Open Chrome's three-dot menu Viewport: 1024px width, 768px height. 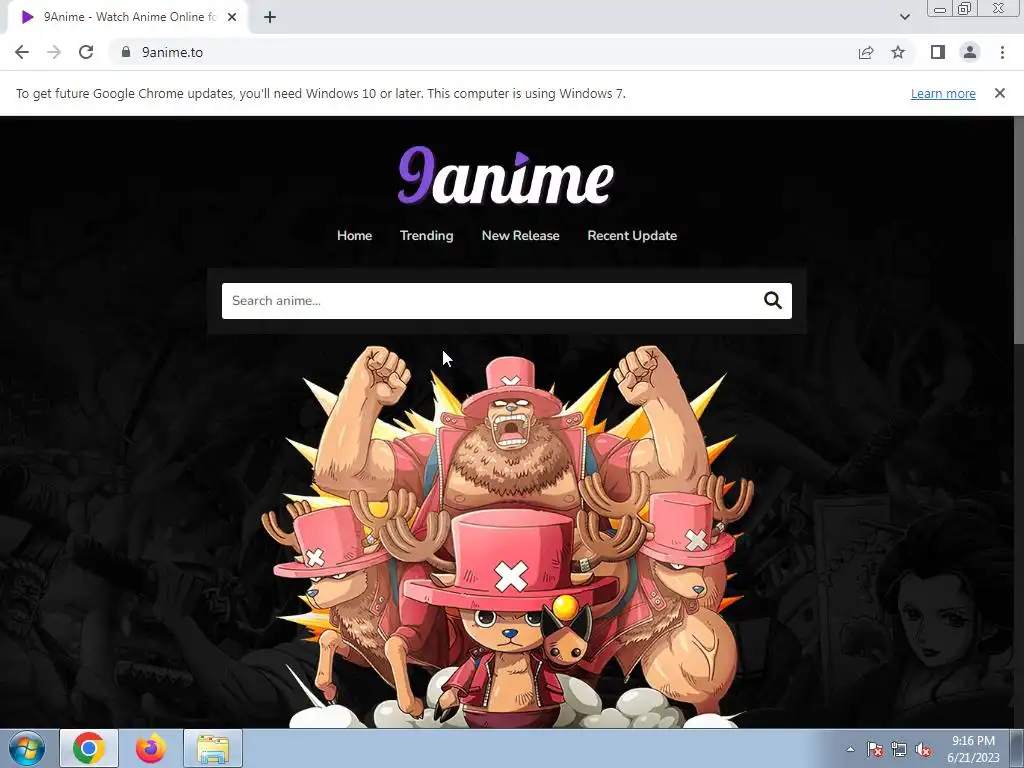(x=1002, y=52)
